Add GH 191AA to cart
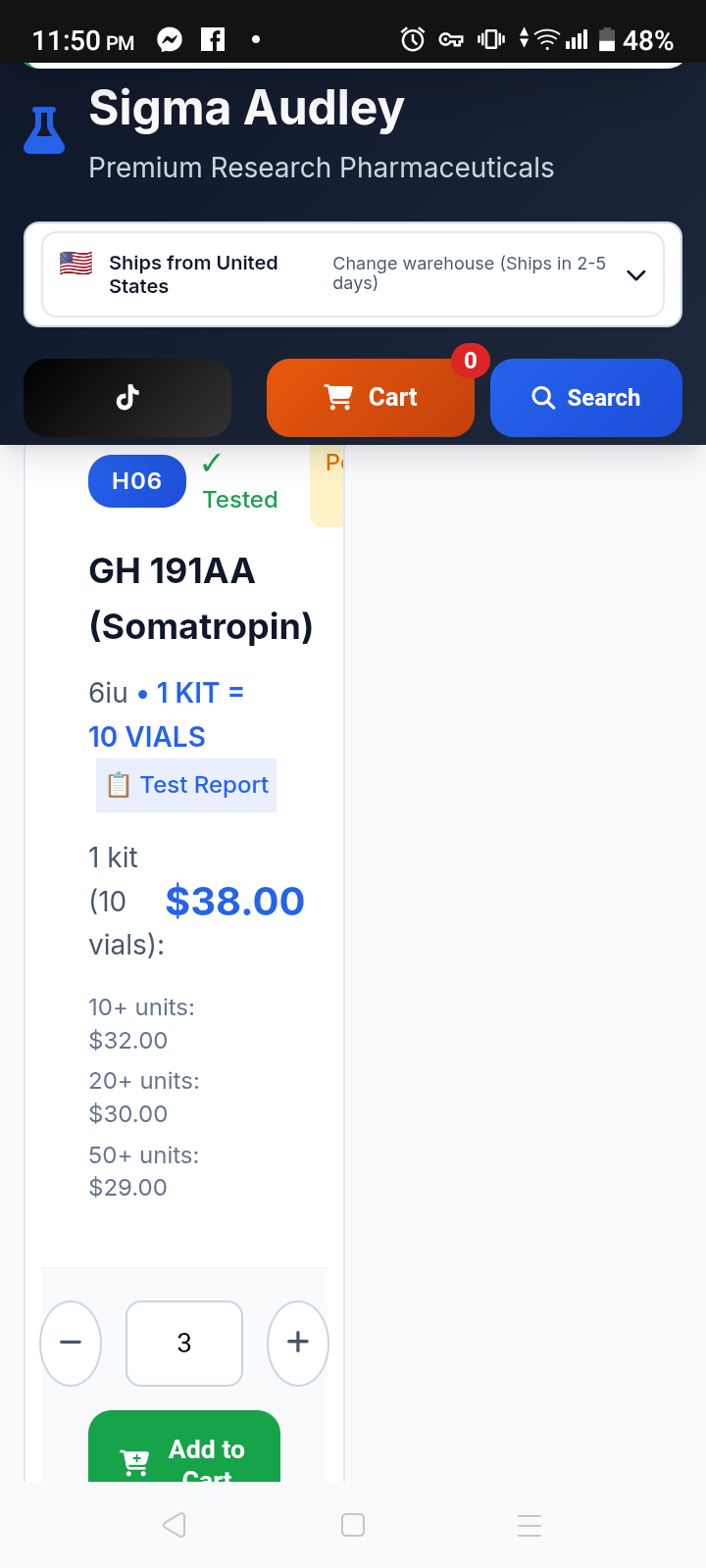 tap(184, 1446)
